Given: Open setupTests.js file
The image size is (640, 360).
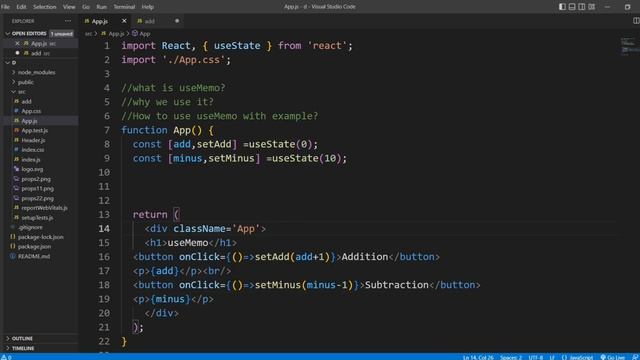Looking at the screenshot, I should tap(37, 218).
